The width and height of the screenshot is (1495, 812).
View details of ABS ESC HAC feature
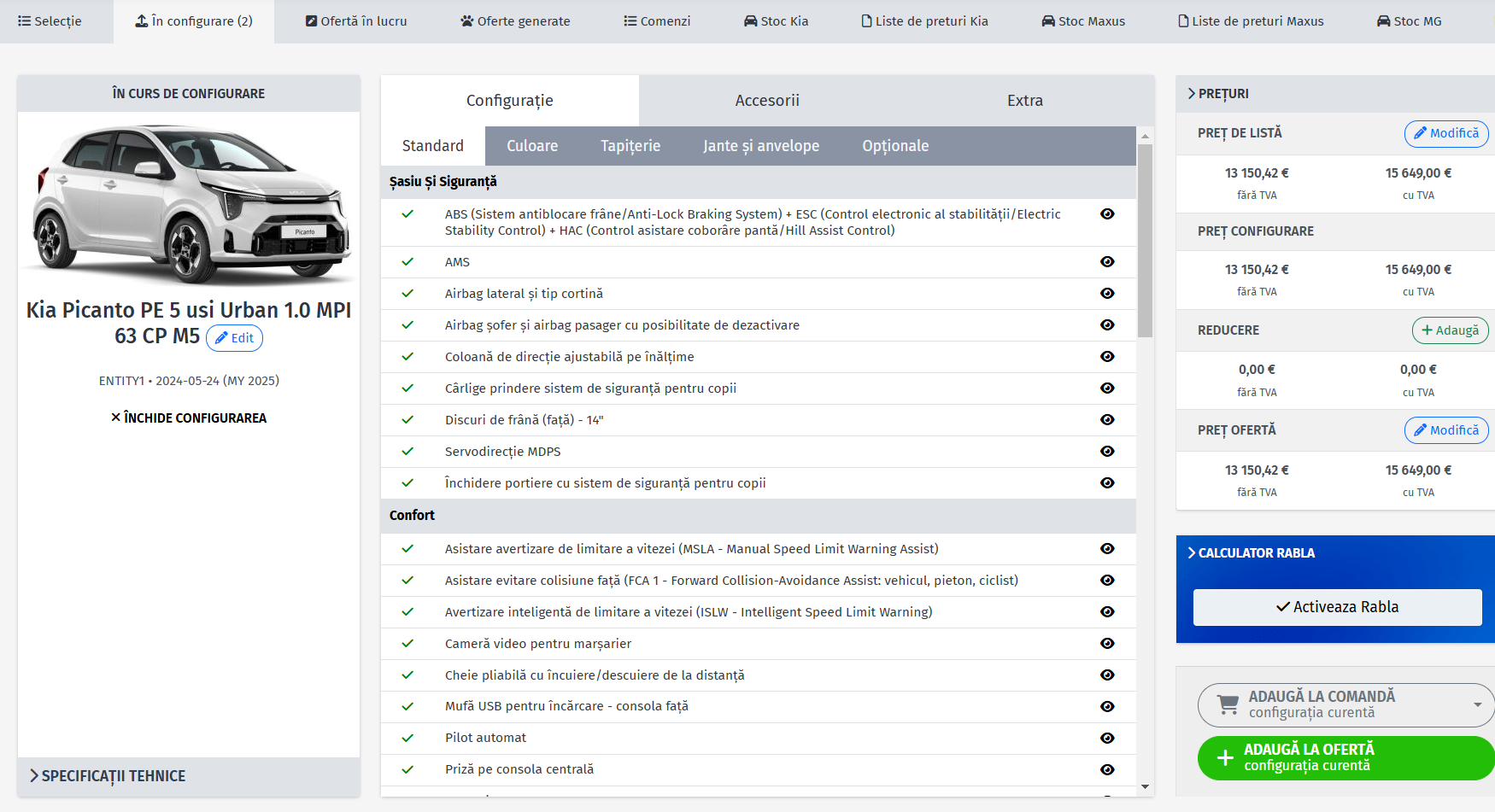[1107, 214]
